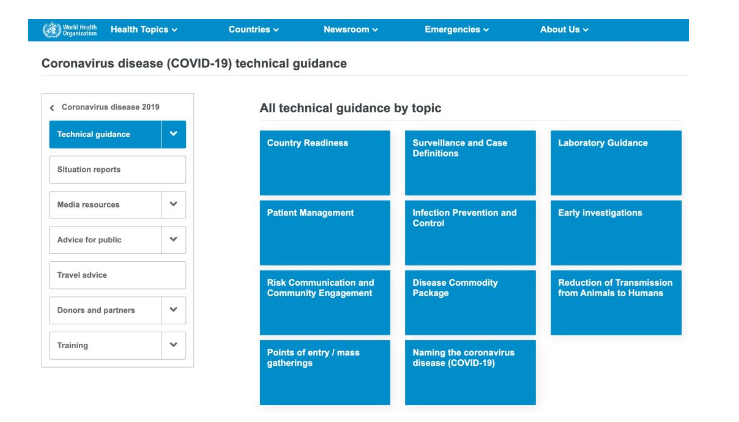Expand the Media resources chevron
739x422 pixels.
173,205
